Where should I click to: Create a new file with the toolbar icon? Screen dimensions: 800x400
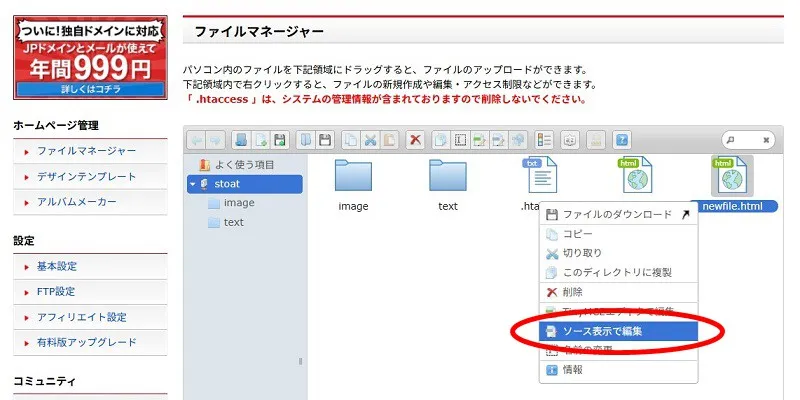(261, 140)
